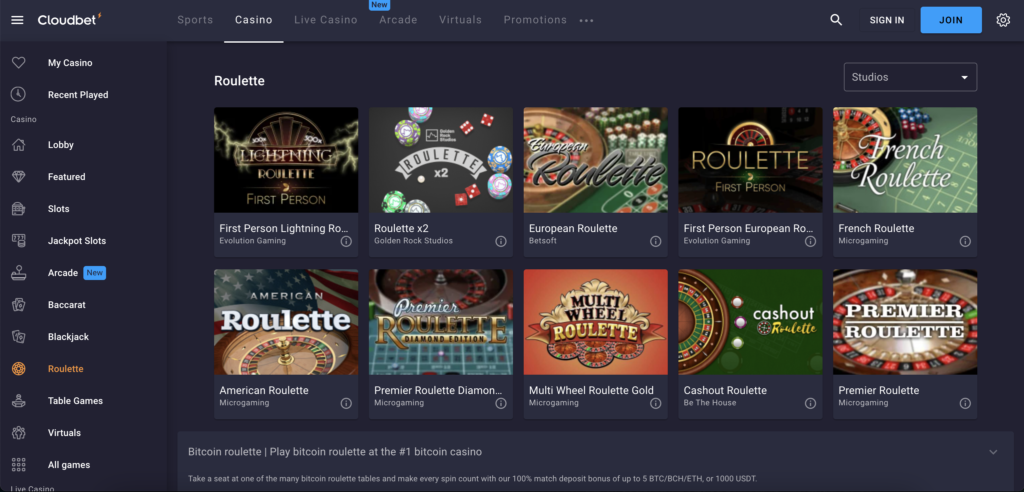Open Table Games in sidebar
This screenshot has width=1024, height=492.
point(75,401)
